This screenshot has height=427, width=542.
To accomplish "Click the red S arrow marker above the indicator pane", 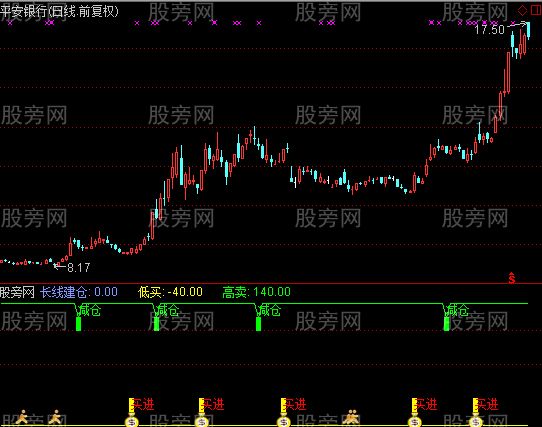I will (512, 278).
